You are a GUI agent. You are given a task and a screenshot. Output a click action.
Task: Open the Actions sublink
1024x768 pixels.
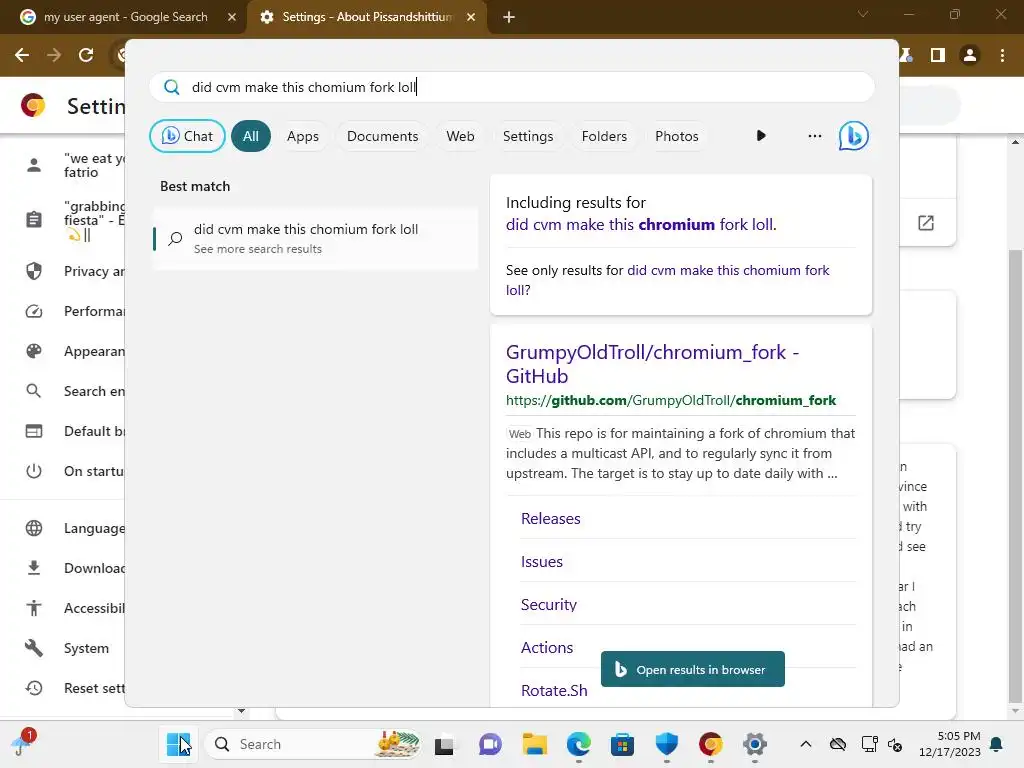click(547, 648)
